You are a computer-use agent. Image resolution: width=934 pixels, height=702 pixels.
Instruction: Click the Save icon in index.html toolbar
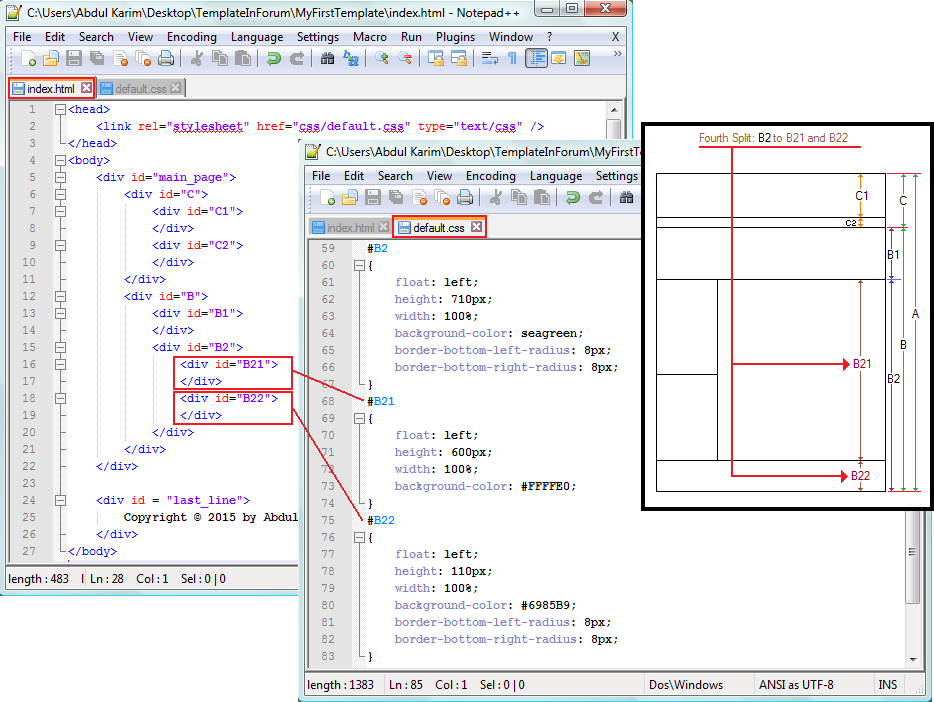(74, 59)
